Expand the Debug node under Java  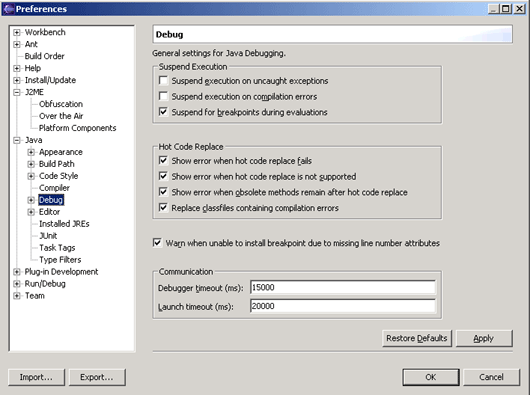(x=31, y=200)
